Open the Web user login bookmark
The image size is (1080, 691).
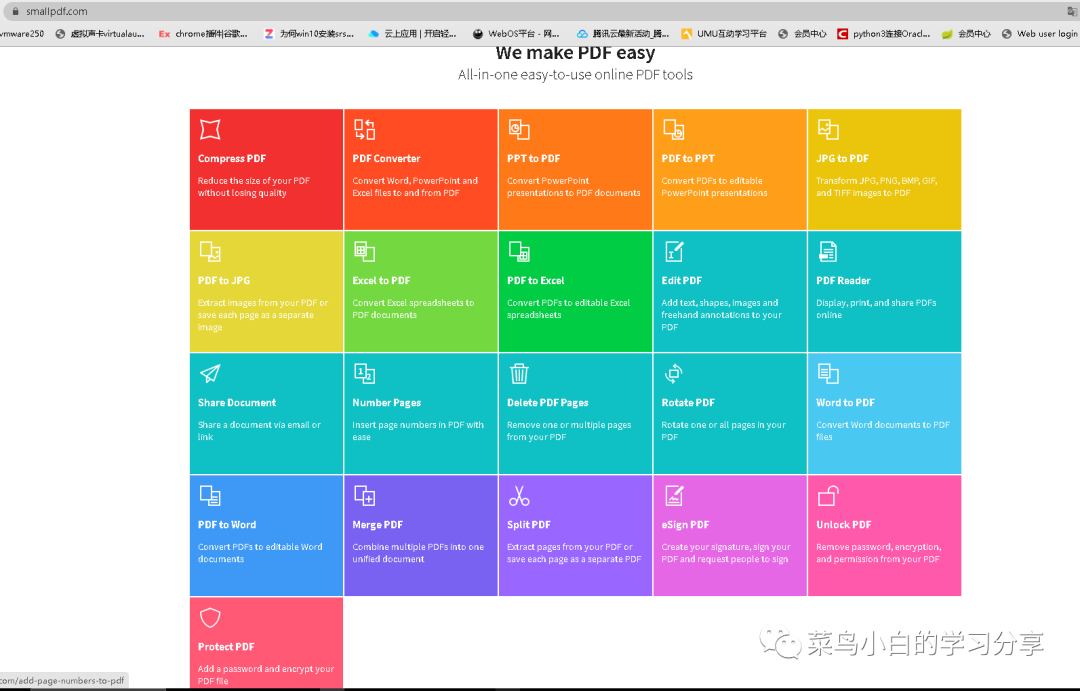1040,33
